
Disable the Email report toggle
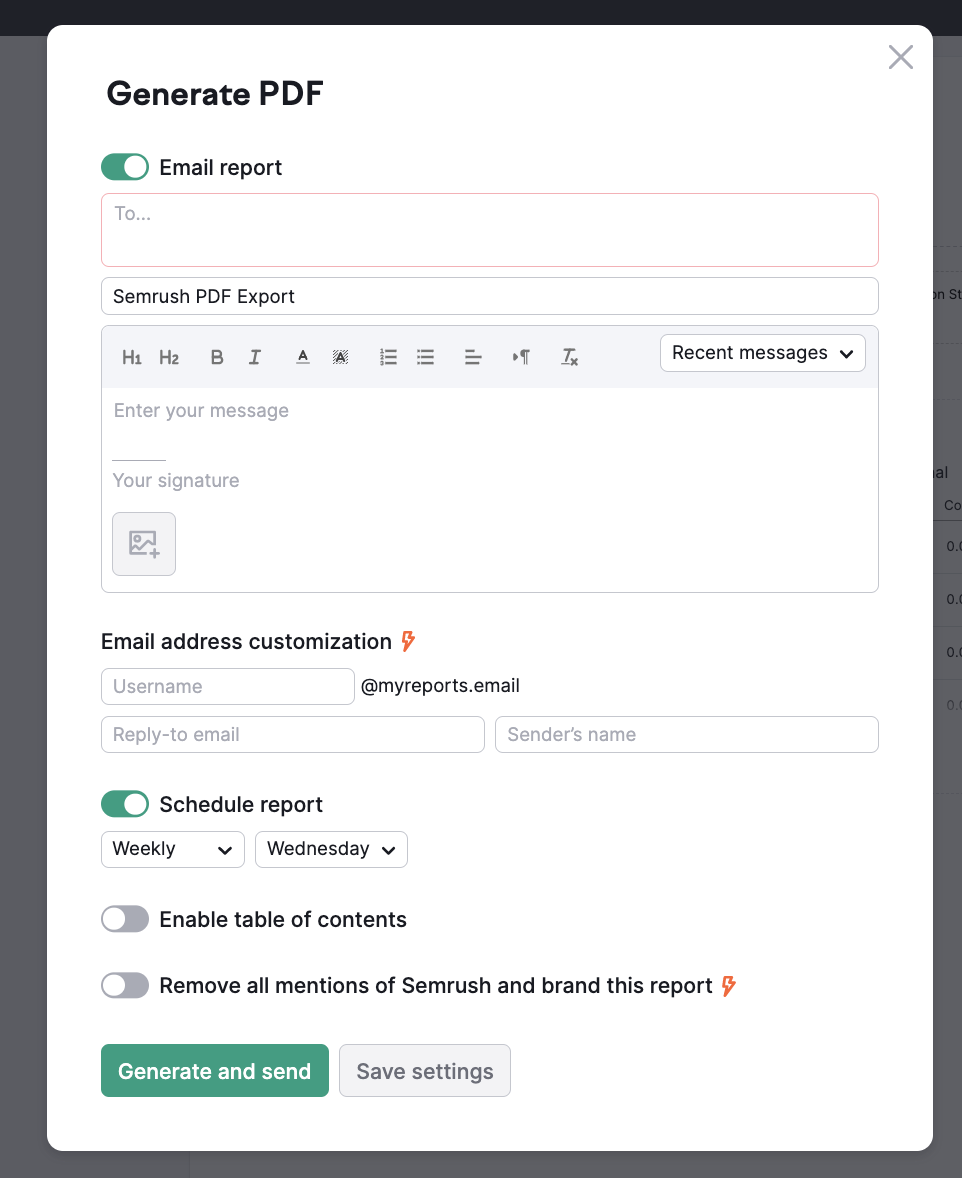click(x=125, y=167)
